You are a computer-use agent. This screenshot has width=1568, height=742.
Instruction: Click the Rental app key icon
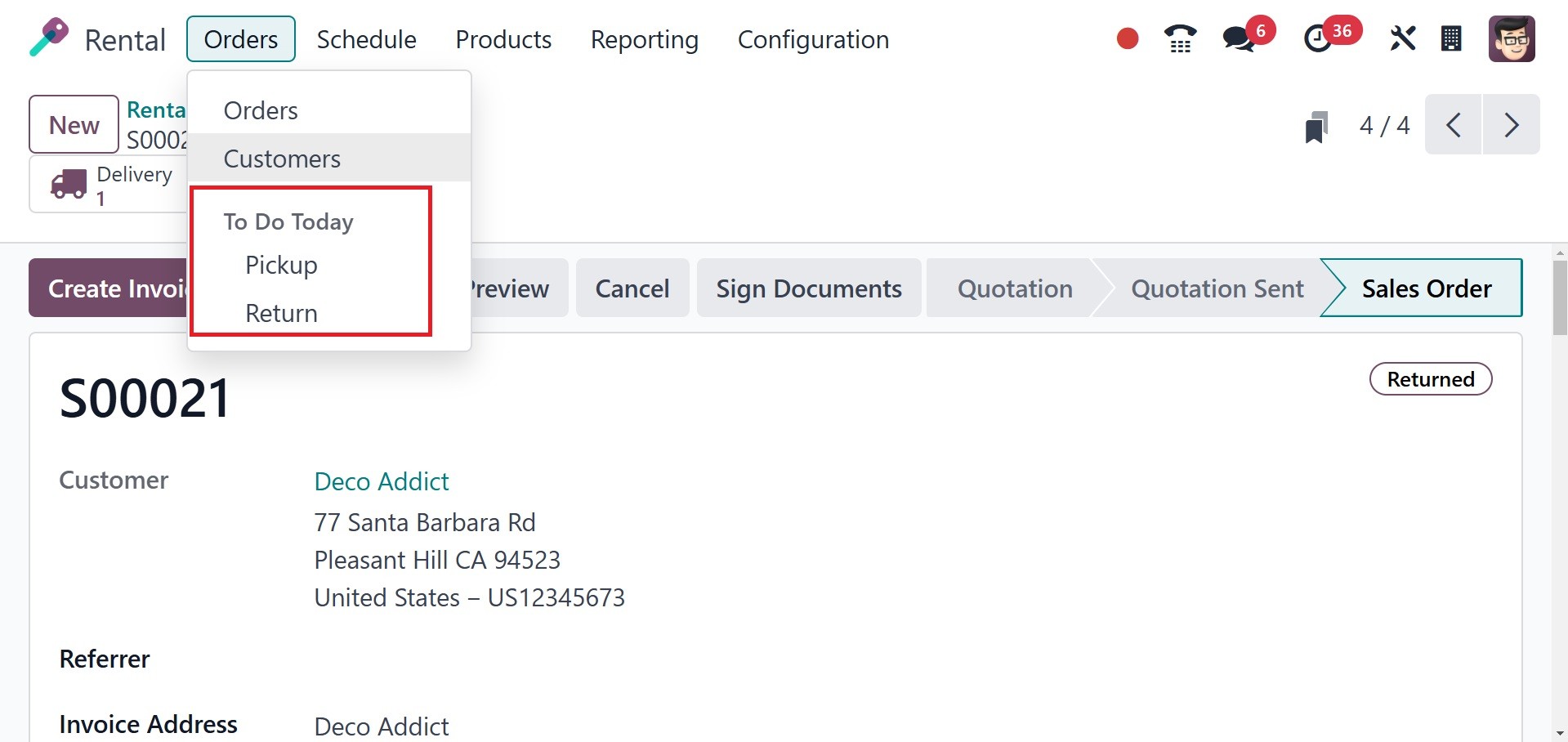pyautogui.click(x=49, y=38)
